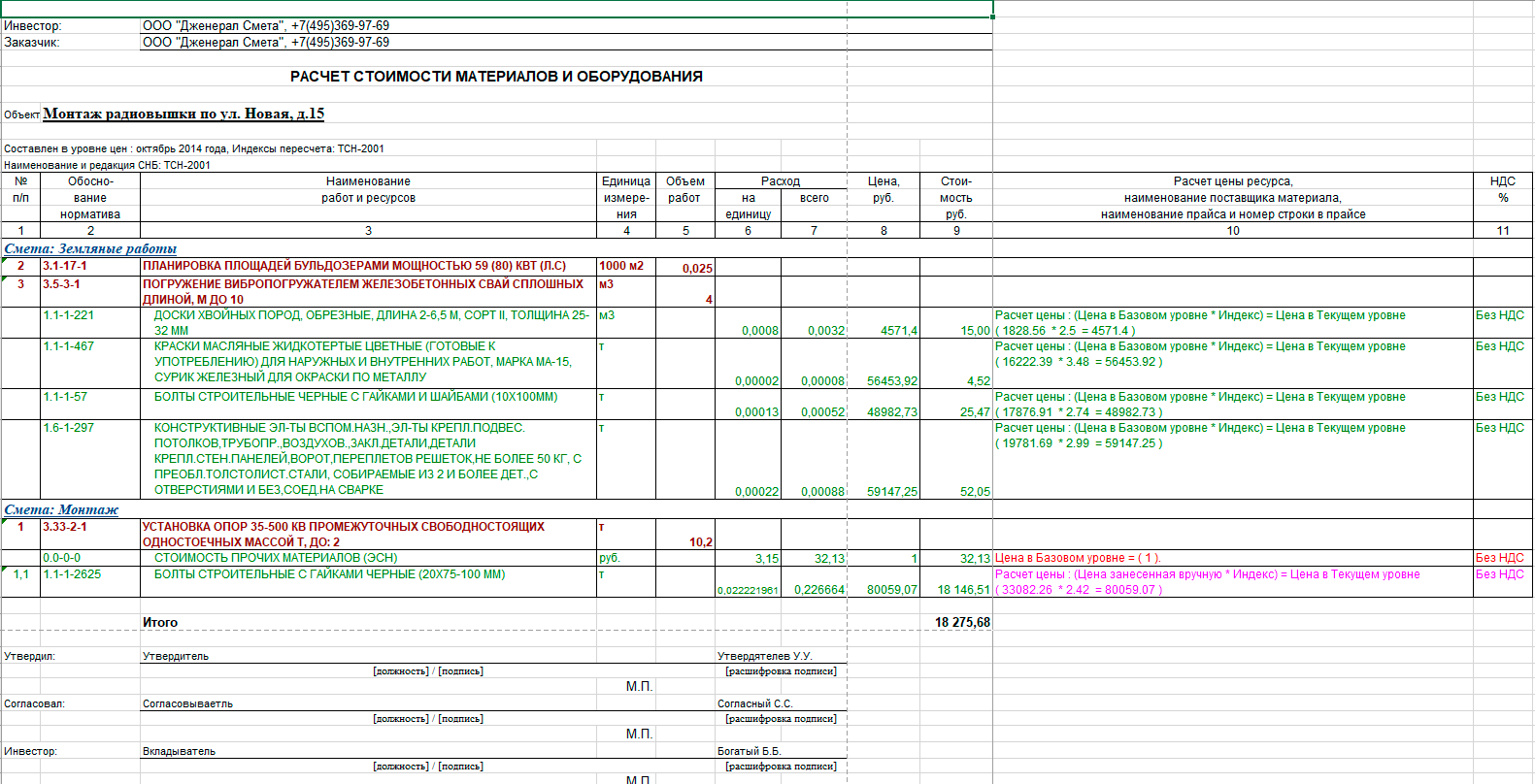Click the cost value '4,52'

click(979, 381)
